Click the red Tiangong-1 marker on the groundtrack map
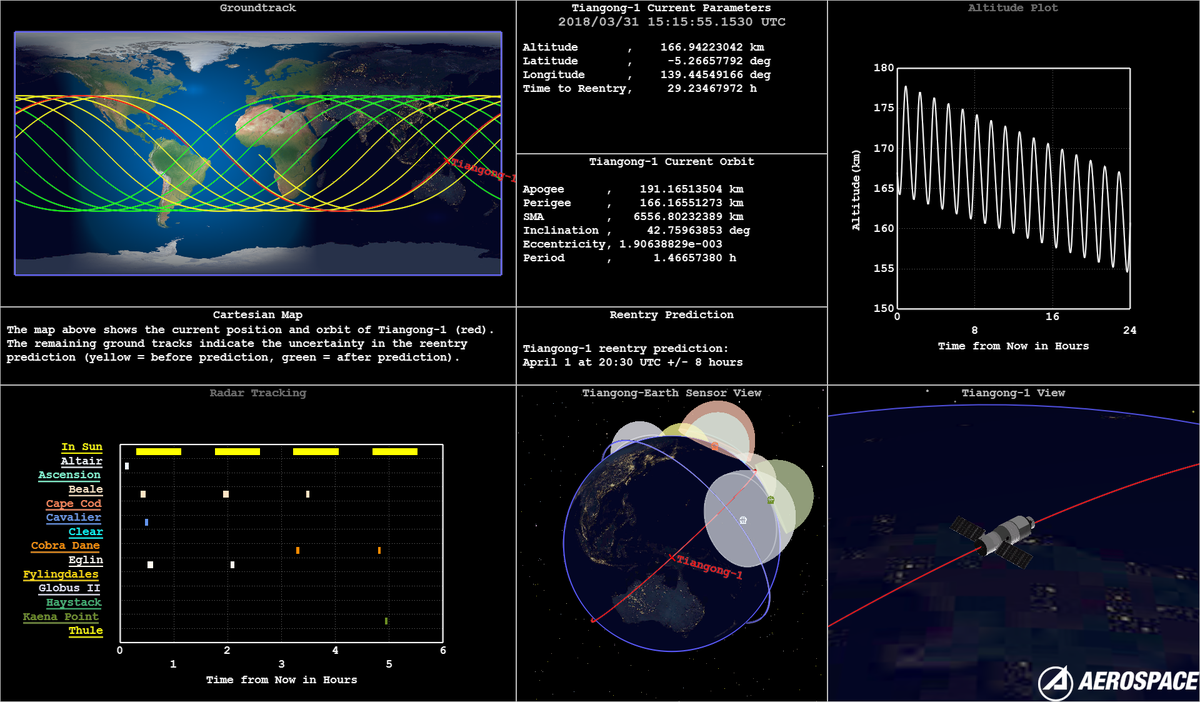This screenshot has width=1200, height=702. 445,157
